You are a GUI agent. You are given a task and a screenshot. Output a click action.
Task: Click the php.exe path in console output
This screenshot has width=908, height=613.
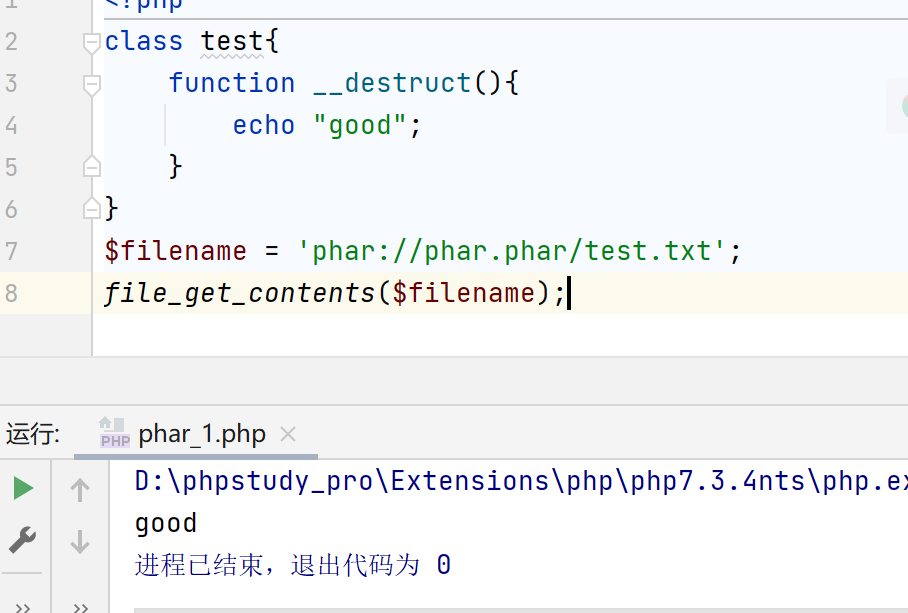point(520,481)
